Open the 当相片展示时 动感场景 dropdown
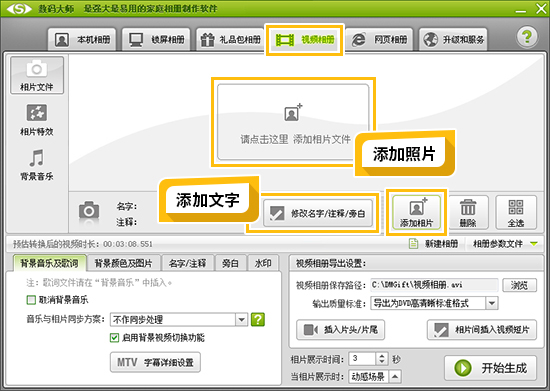Image resolution: width=550 pixels, height=391 pixels. (375, 377)
